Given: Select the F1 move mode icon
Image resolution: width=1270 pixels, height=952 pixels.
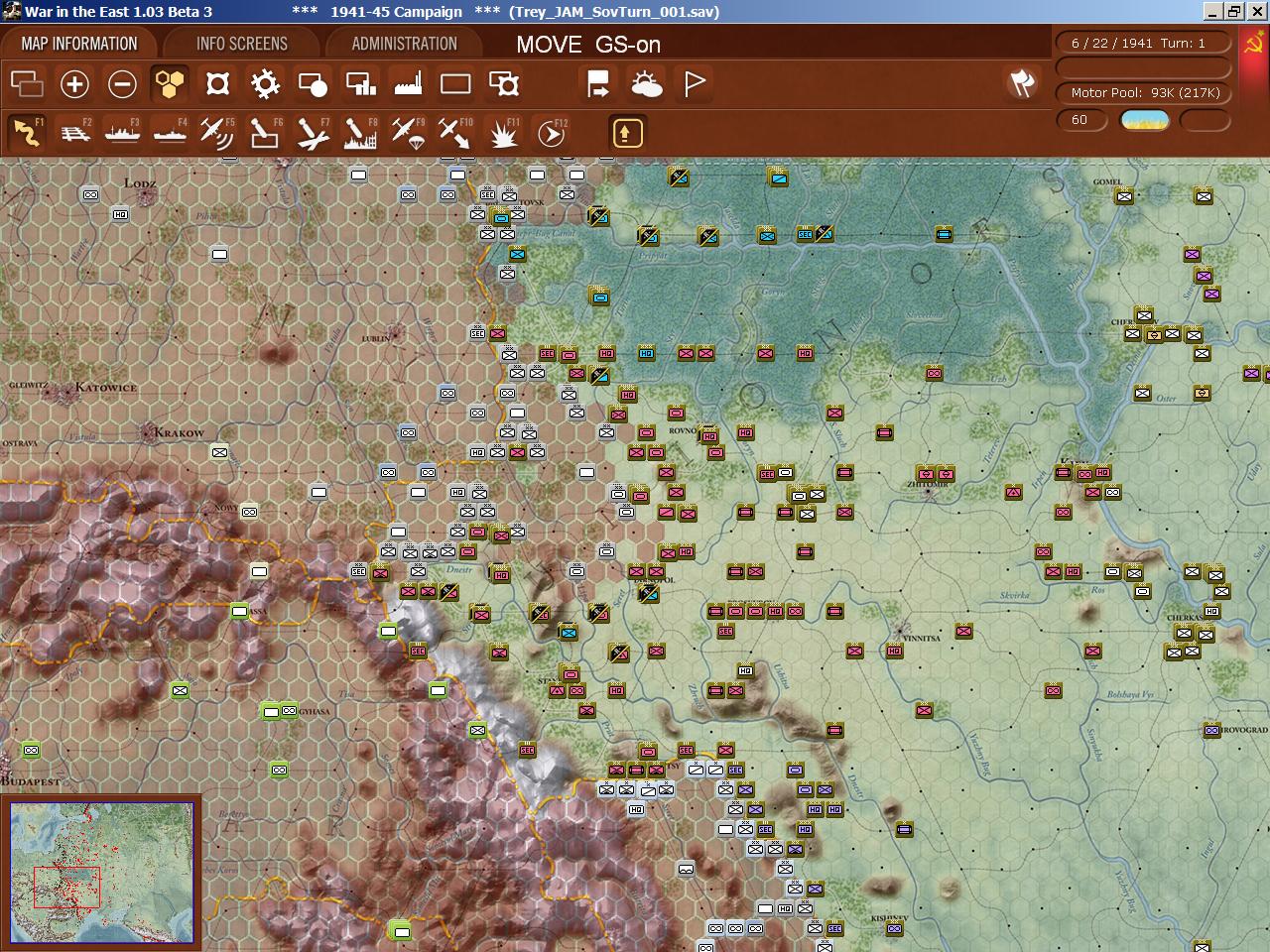Looking at the screenshot, I should (x=27, y=132).
